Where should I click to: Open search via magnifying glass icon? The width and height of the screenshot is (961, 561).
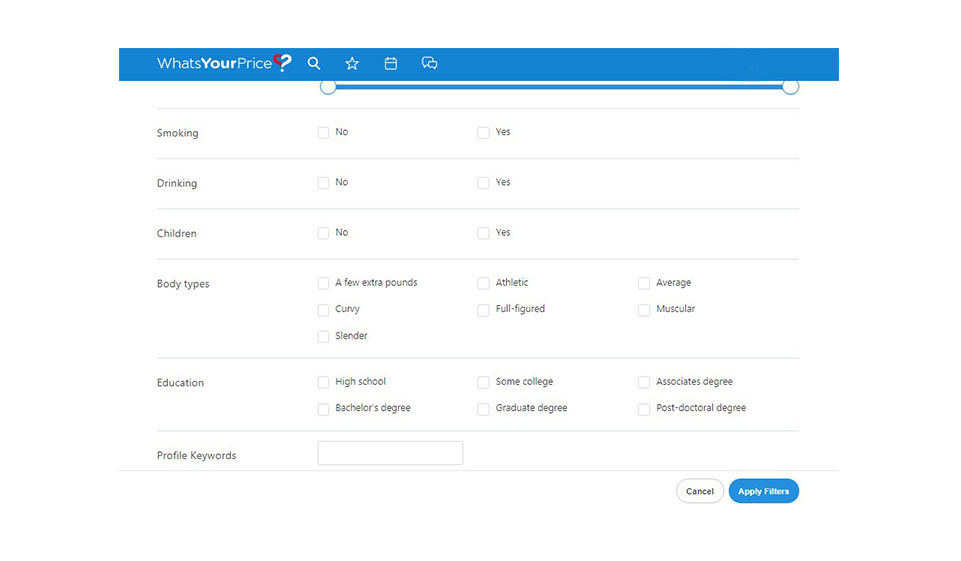[x=314, y=63]
